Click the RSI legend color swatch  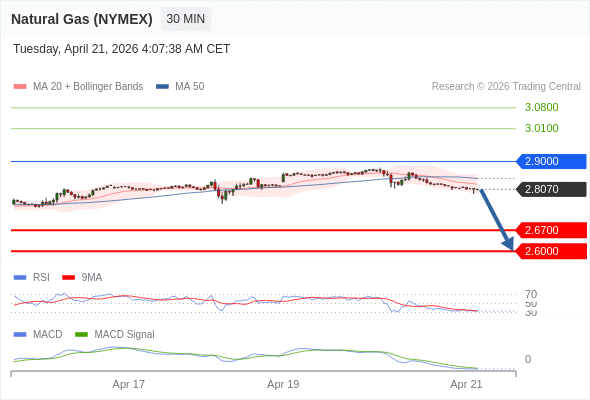(x=20, y=278)
